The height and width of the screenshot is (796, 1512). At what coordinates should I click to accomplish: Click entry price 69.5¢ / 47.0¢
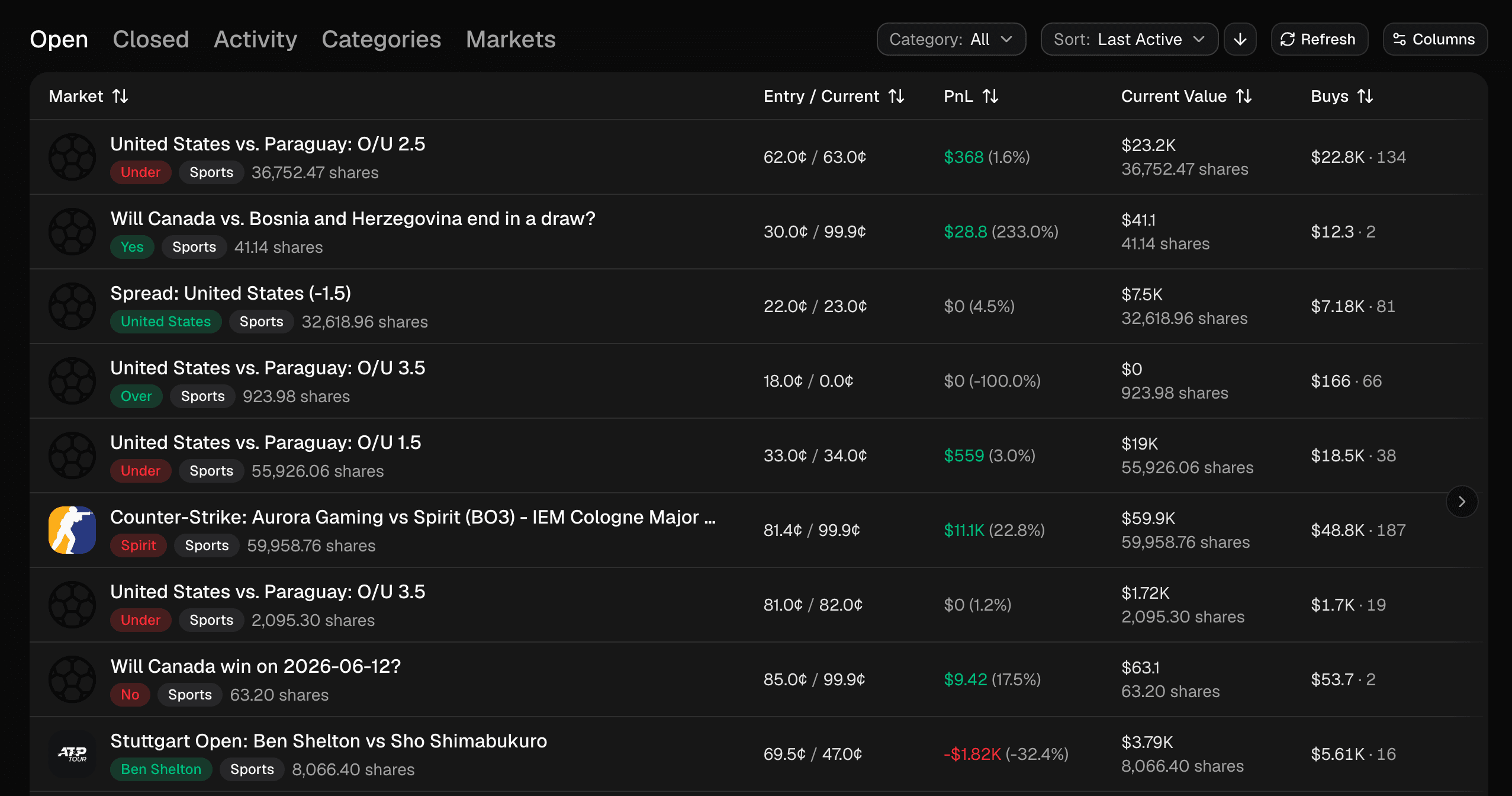pos(813,754)
